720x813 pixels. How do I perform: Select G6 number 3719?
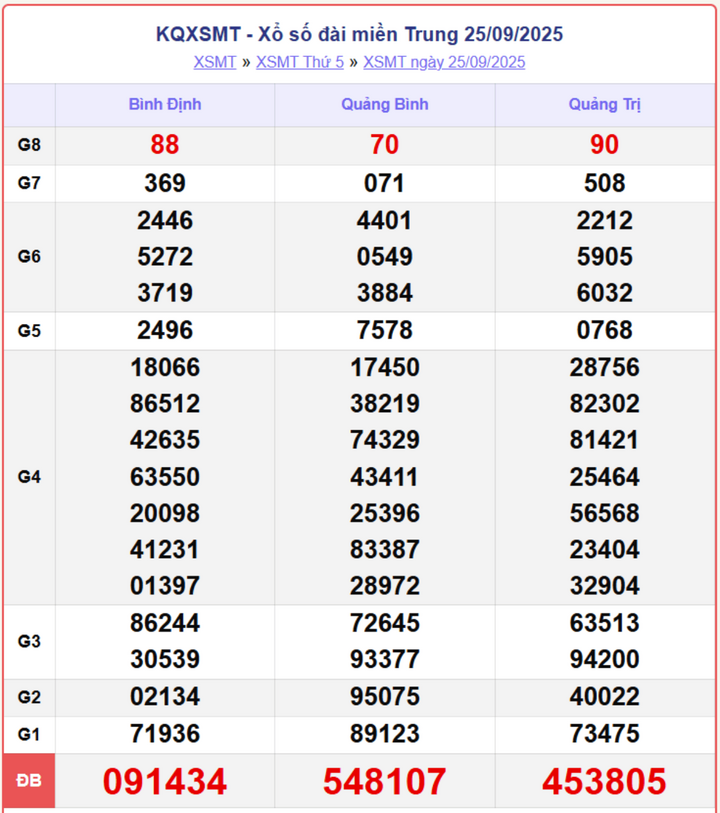165,293
